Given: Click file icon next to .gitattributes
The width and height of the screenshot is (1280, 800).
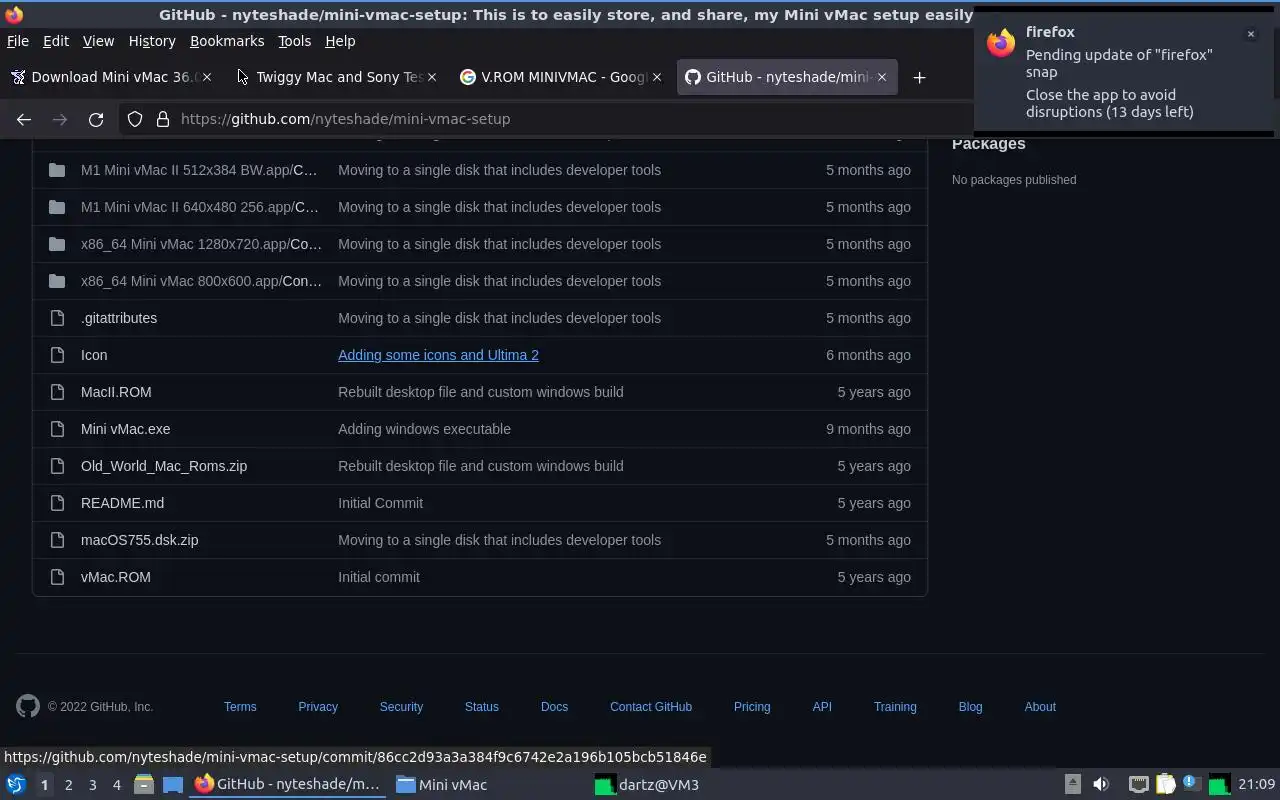Looking at the screenshot, I should (x=57, y=318).
